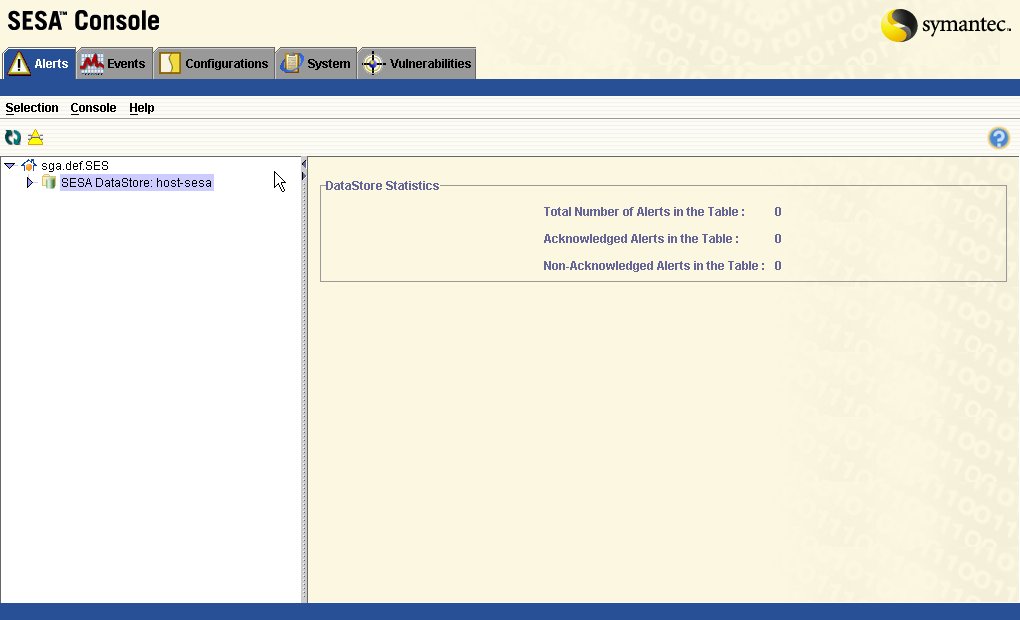Click the sga.def.SES domain house icon

coord(29,166)
